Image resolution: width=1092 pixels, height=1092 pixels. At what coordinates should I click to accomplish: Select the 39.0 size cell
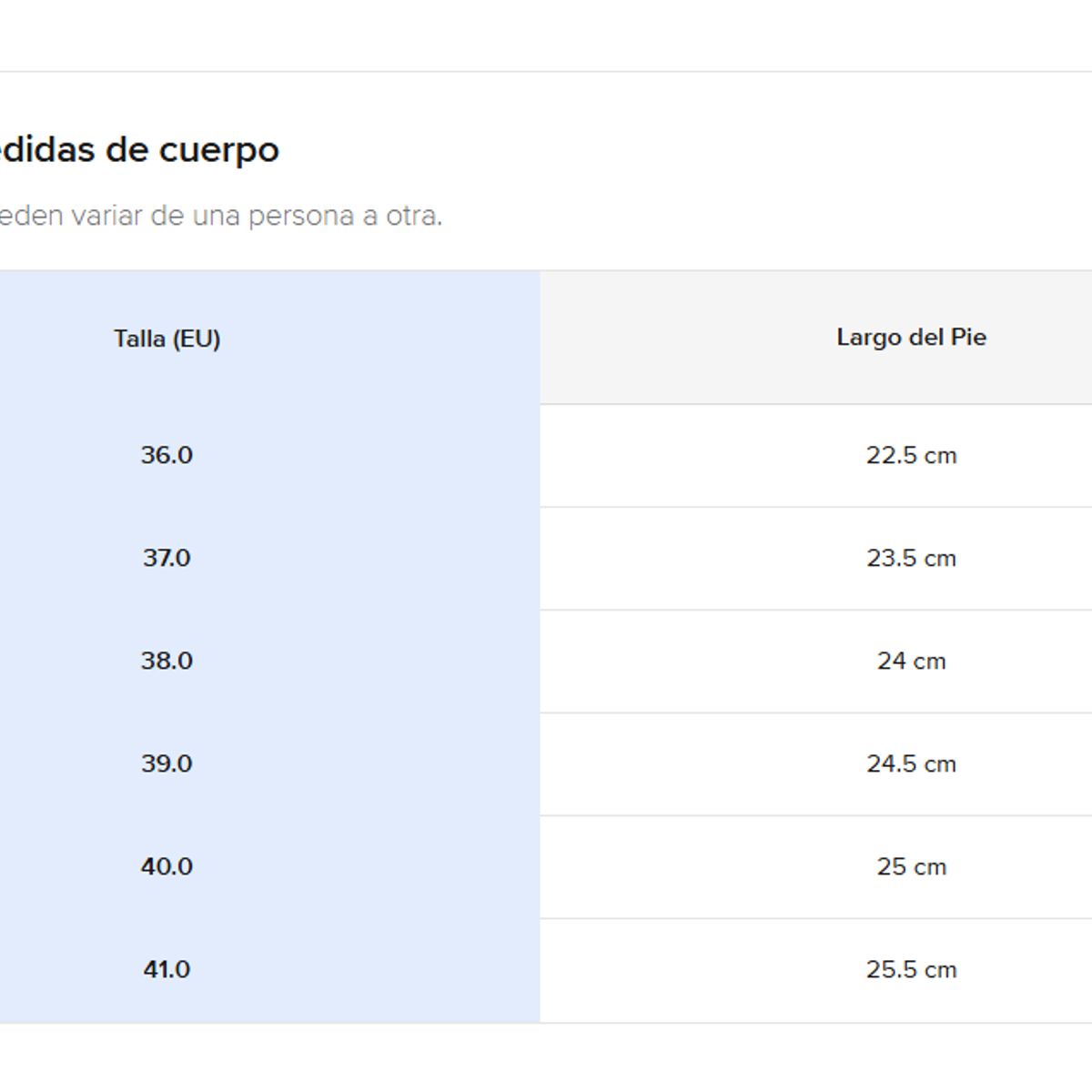(167, 763)
